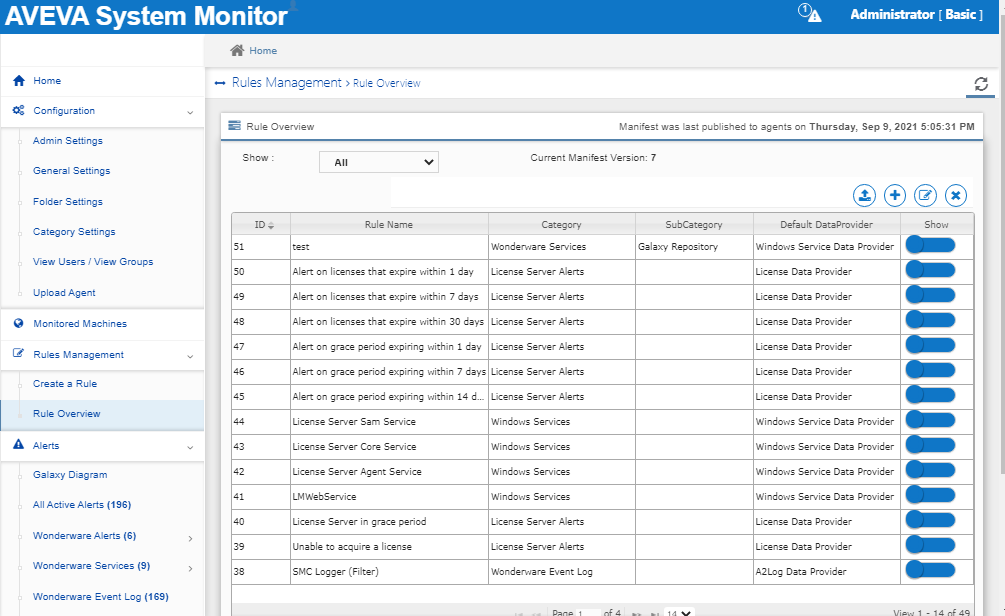Viewport: 1005px width, 616px height.
Task: Click the Configuration gears icon
Action: pyautogui.click(x=19, y=110)
